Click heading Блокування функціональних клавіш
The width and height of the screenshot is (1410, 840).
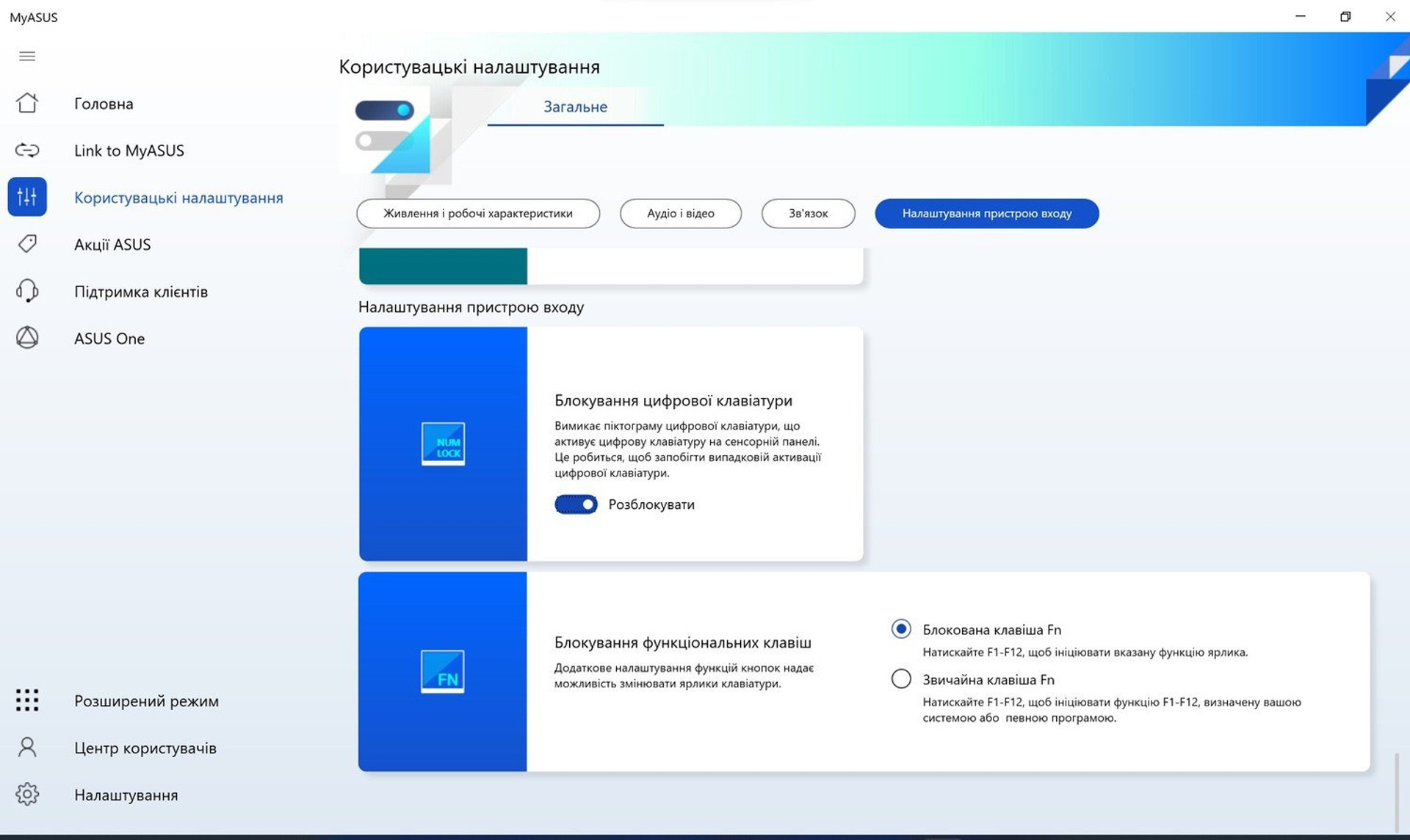pyautogui.click(x=683, y=643)
